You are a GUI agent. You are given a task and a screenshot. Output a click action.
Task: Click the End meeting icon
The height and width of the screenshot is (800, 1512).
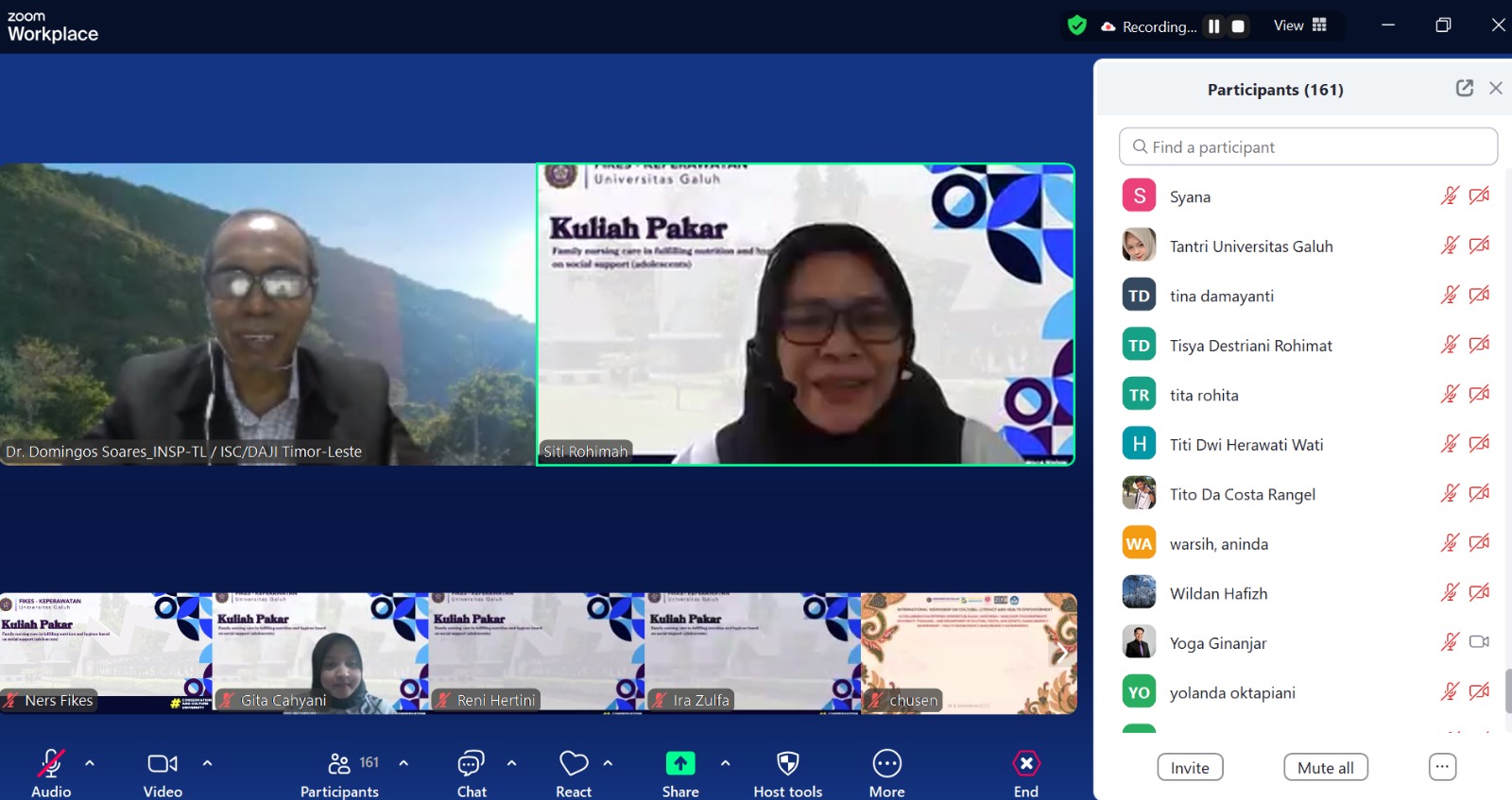1026,763
